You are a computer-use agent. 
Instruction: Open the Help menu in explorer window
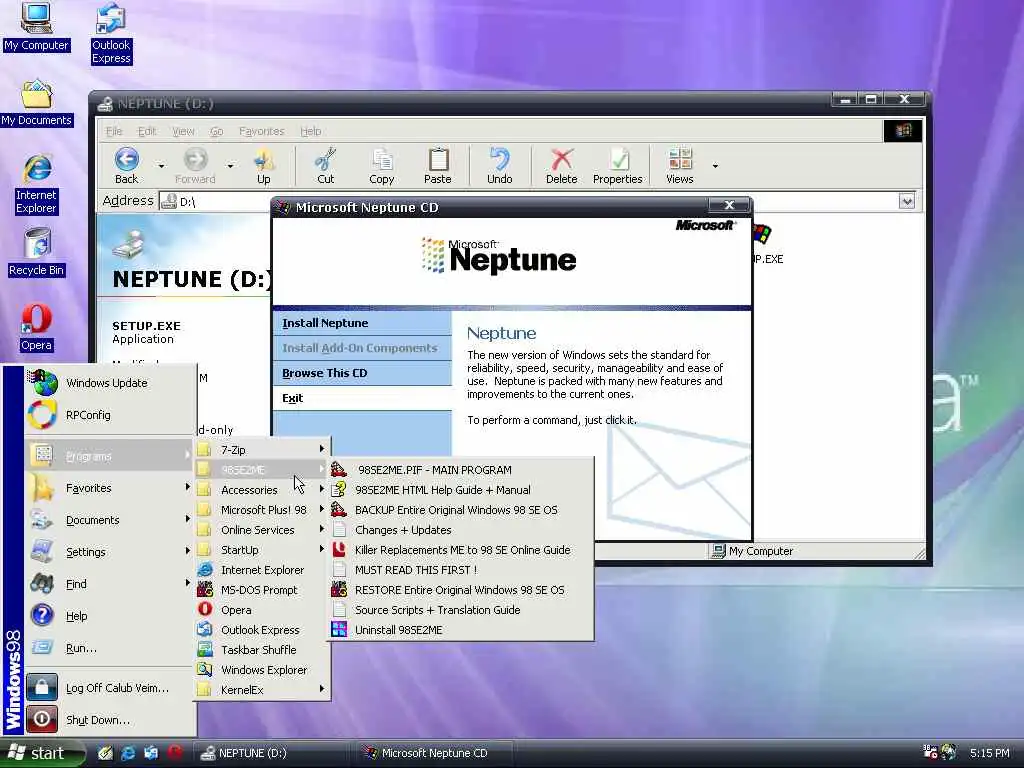(311, 131)
